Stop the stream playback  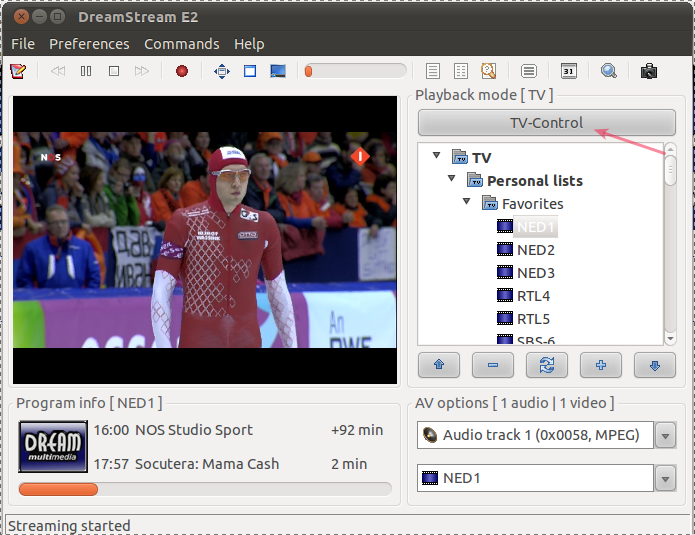(114, 71)
